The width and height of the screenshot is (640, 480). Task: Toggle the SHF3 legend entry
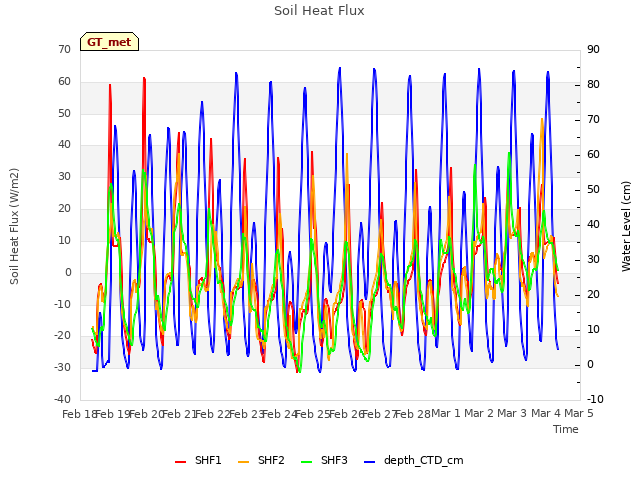pos(324,460)
